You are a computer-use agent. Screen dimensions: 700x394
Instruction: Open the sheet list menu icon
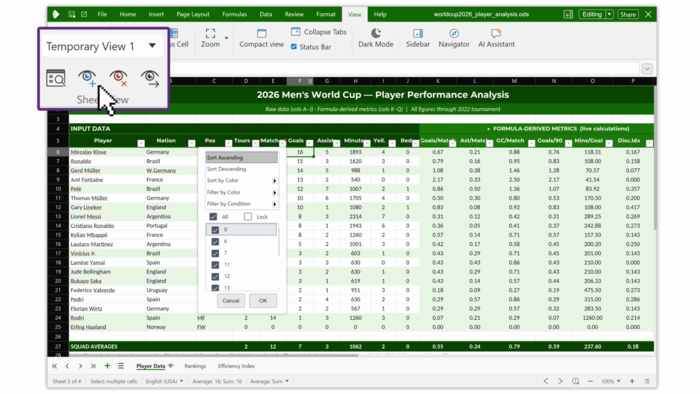coord(121,366)
